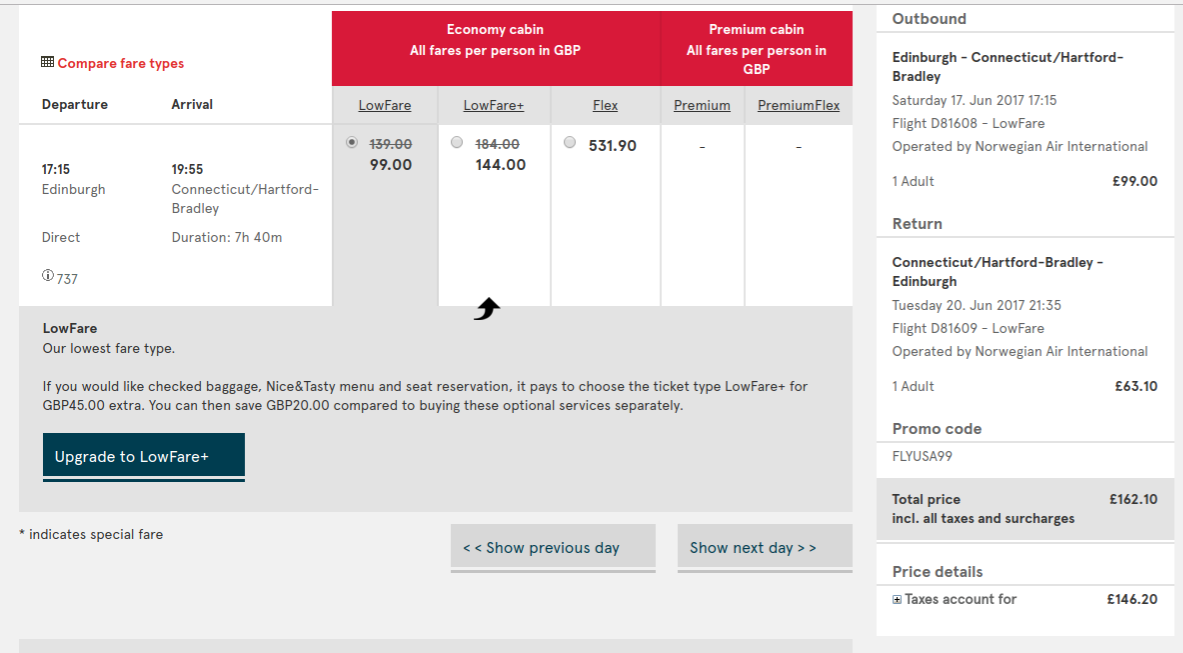
Task: Open the LowFare column header link
Action: tap(385, 106)
